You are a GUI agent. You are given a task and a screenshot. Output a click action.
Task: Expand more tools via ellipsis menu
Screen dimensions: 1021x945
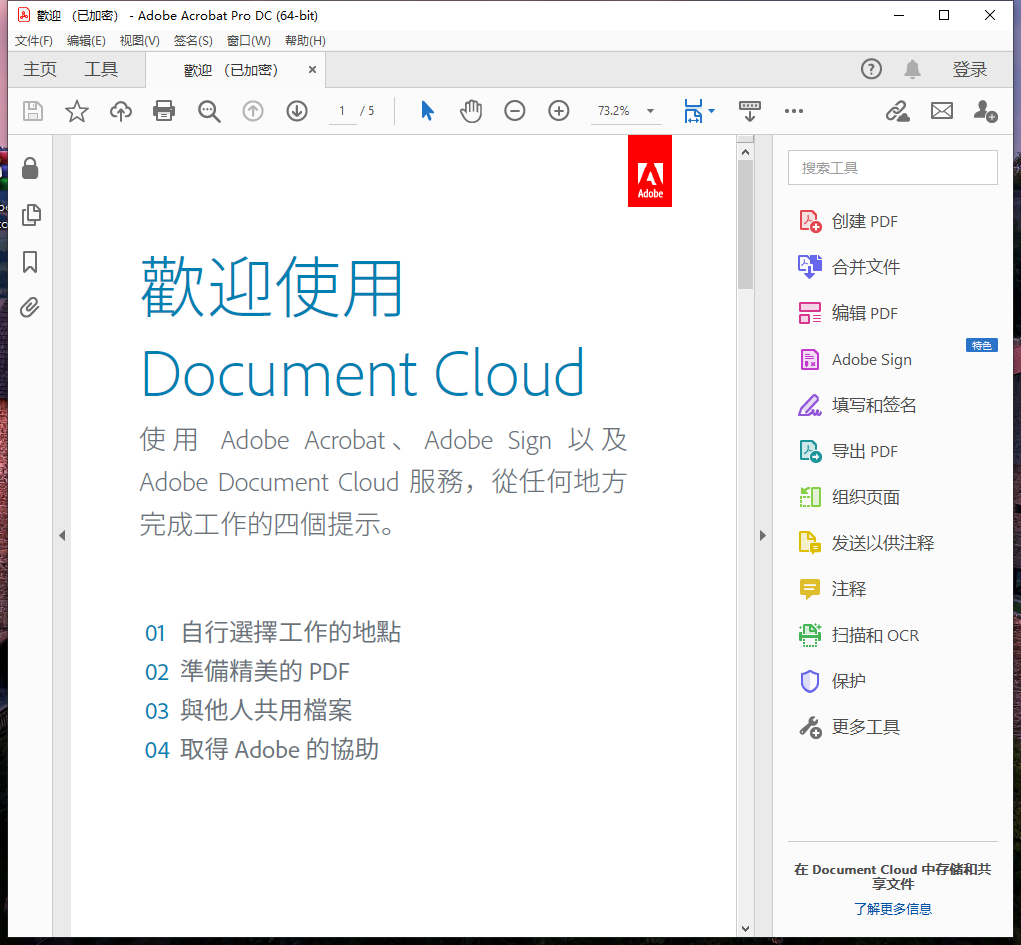tap(794, 111)
